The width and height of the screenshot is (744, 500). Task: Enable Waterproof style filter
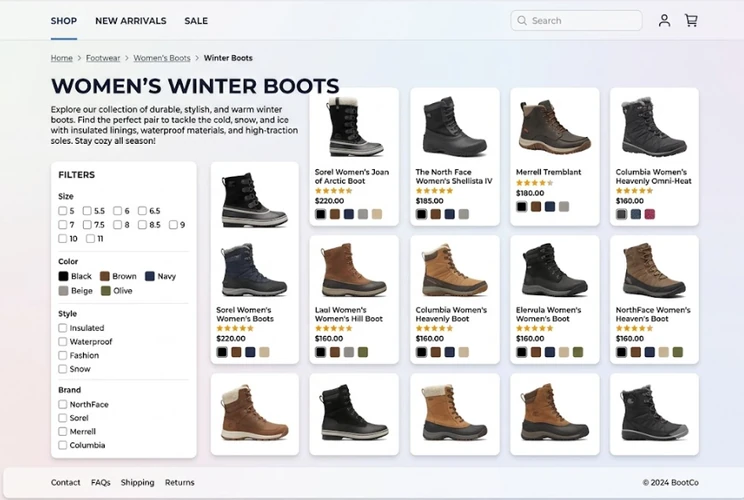[x=63, y=342]
